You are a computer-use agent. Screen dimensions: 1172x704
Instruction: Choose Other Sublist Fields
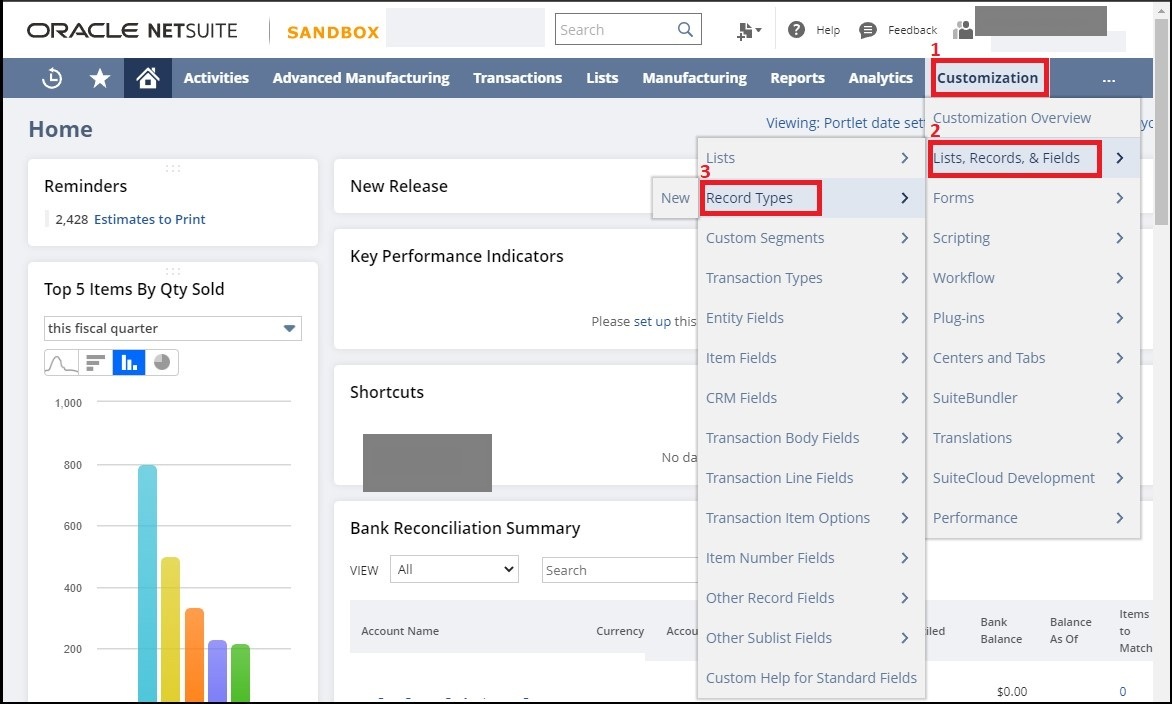pos(768,638)
